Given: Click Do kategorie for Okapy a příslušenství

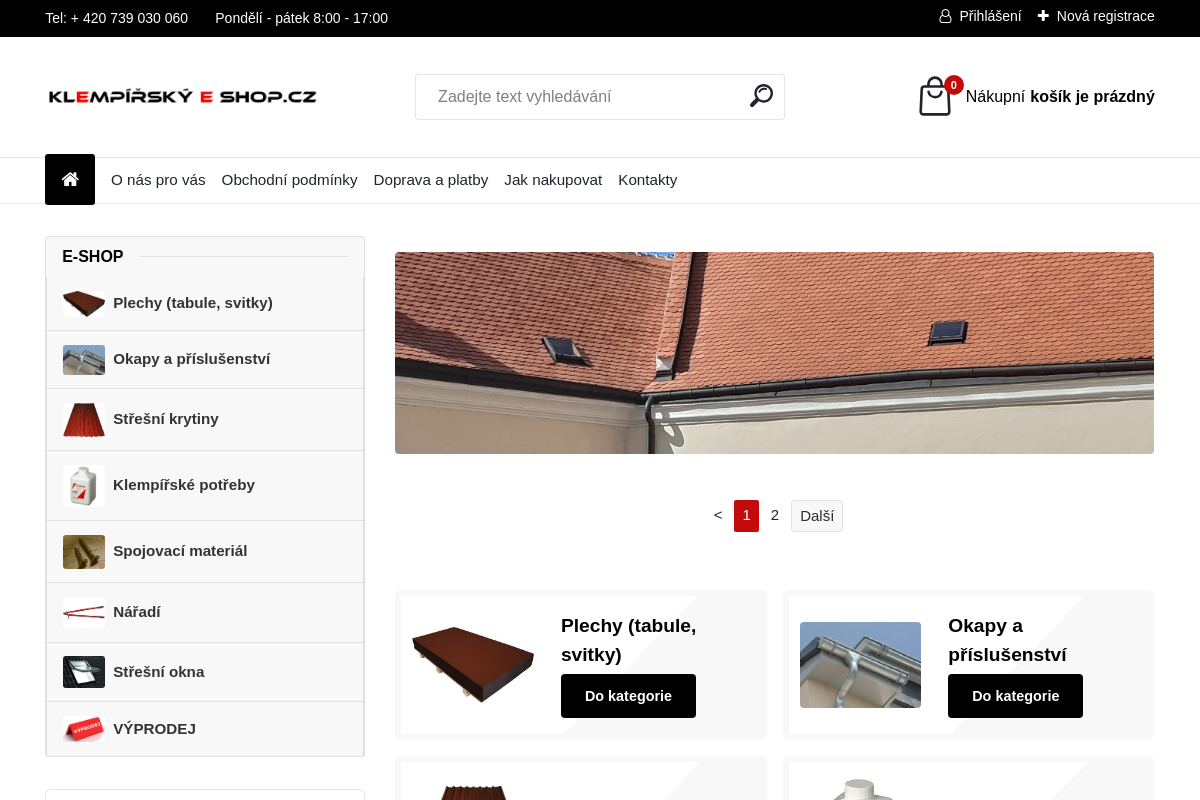Looking at the screenshot, I should point(1015,695).
